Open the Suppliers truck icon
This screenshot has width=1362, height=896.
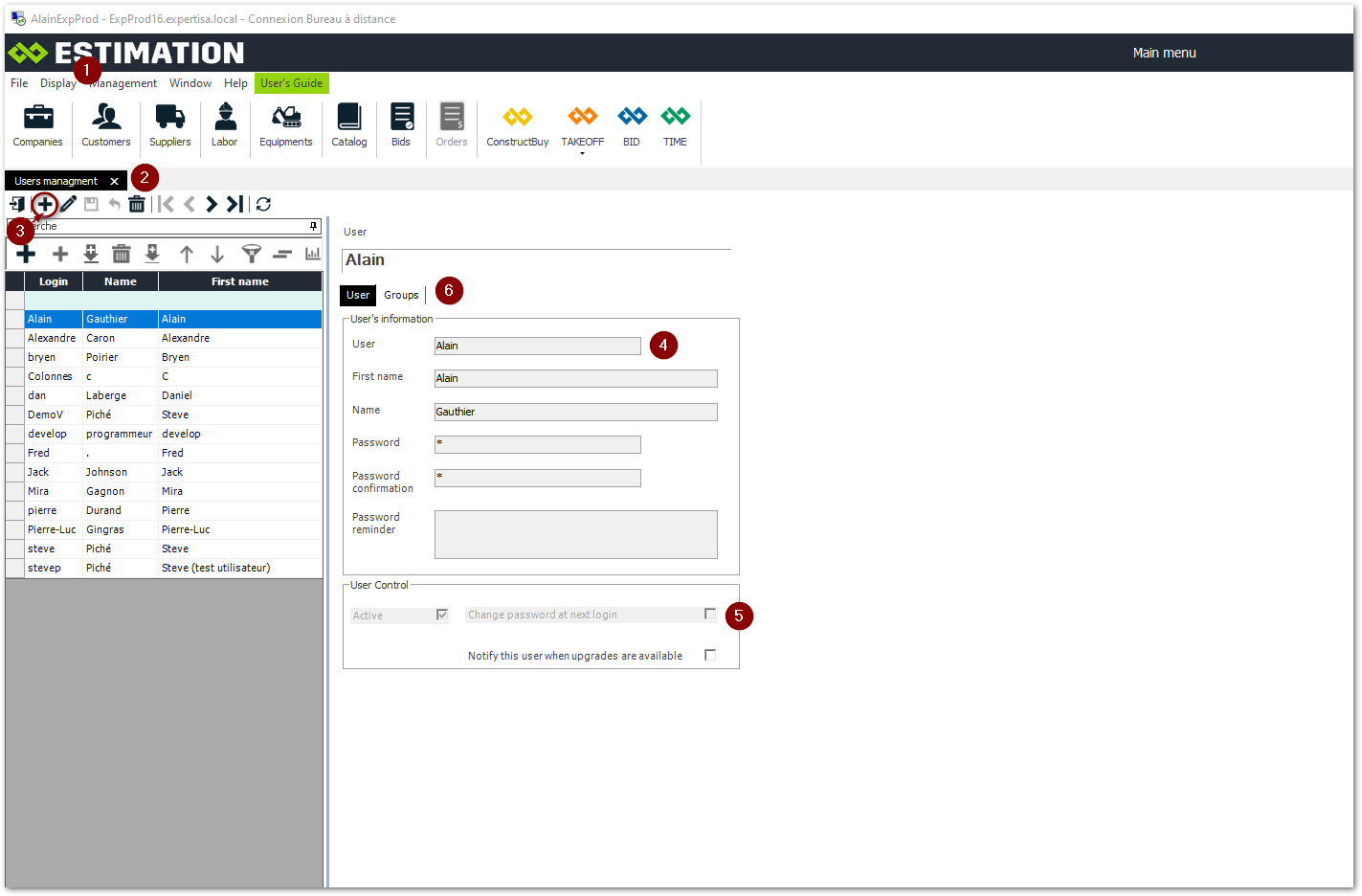pos(169,118)
